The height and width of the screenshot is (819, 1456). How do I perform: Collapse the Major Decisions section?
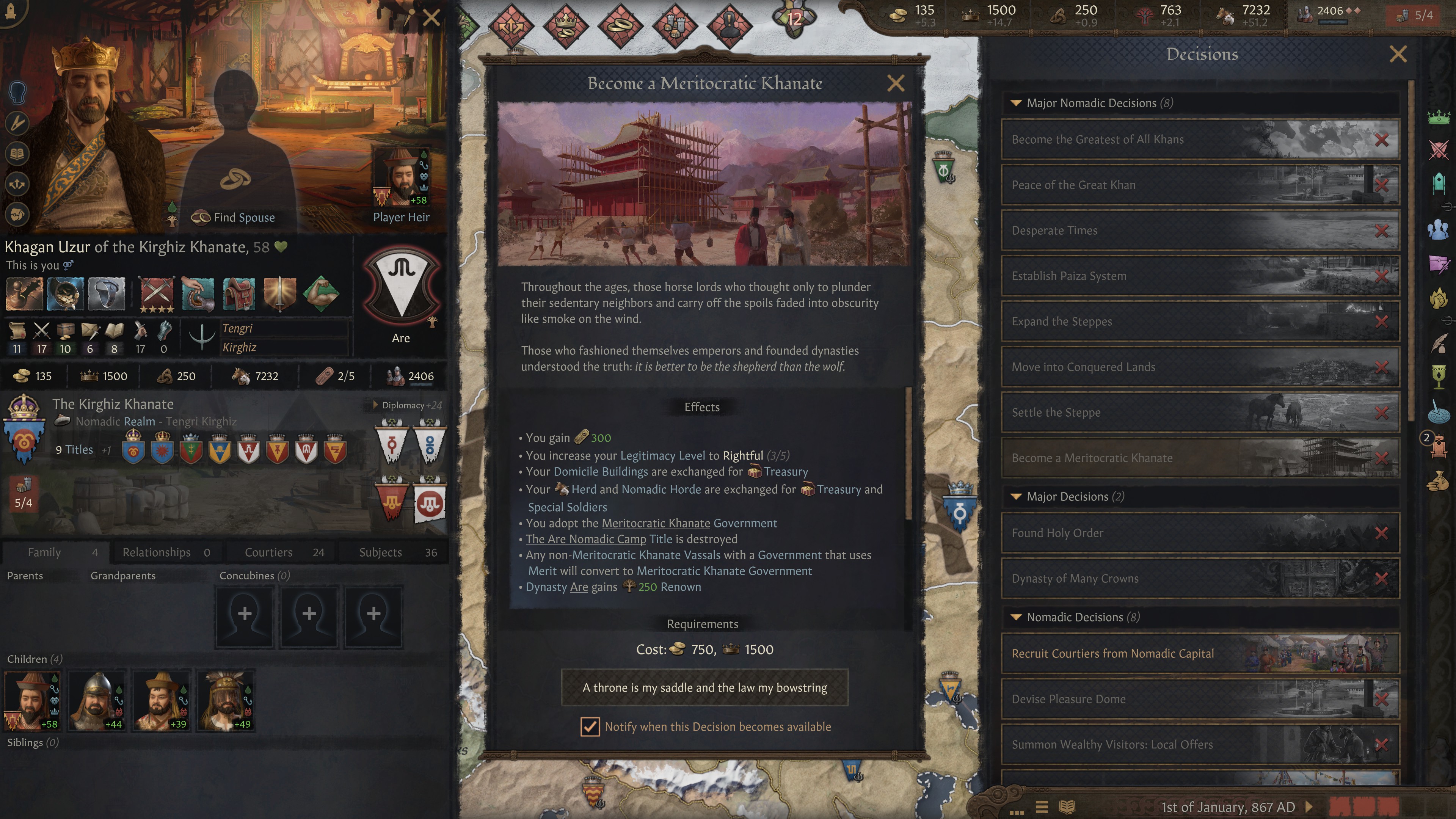[1016, 496]
